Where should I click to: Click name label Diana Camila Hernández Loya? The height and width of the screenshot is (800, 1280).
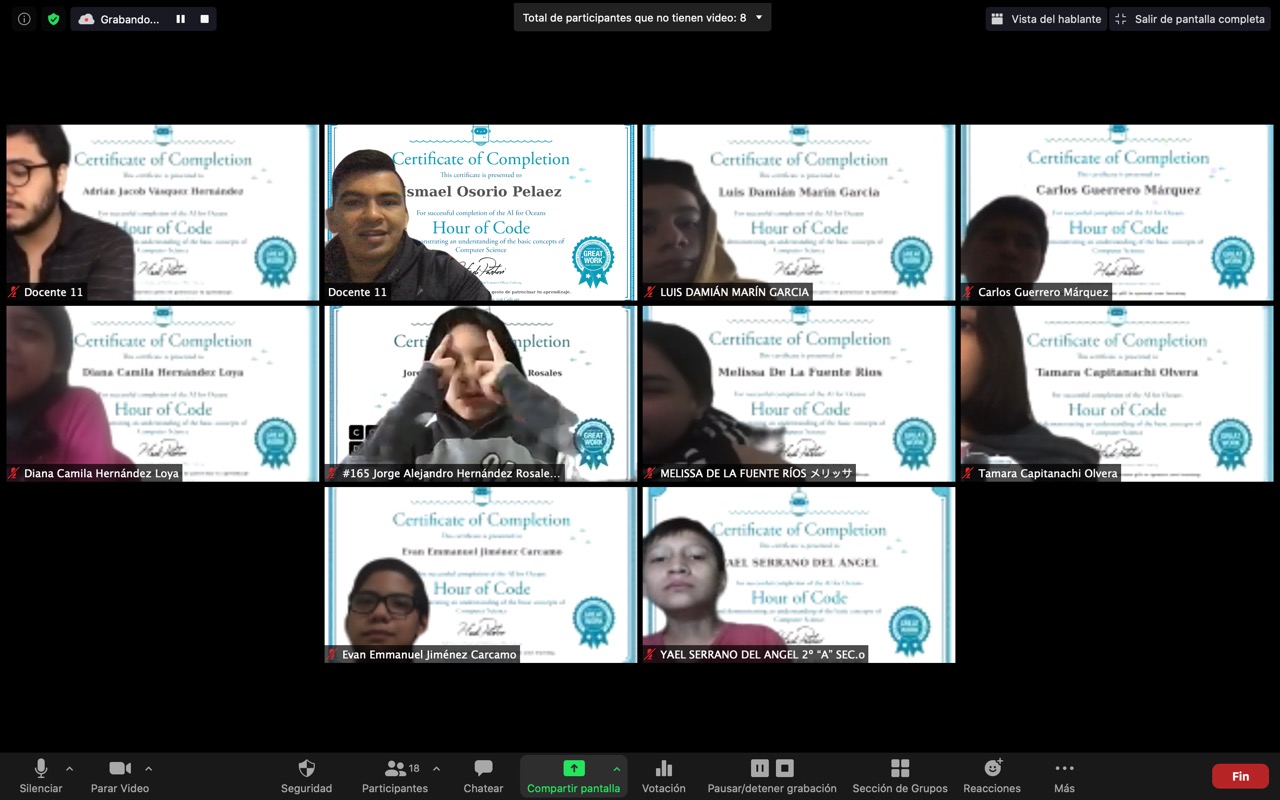click(x=101, y=473)
